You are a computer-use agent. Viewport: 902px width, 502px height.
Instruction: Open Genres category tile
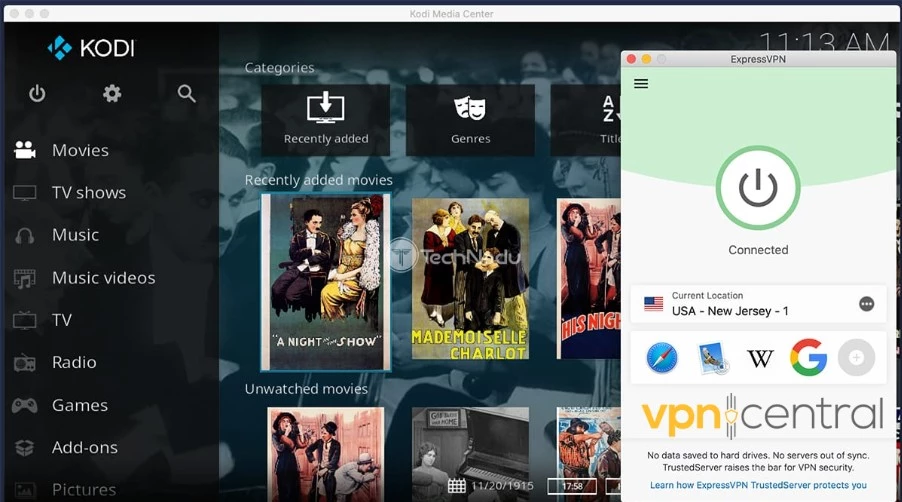(x=471, y=120)
